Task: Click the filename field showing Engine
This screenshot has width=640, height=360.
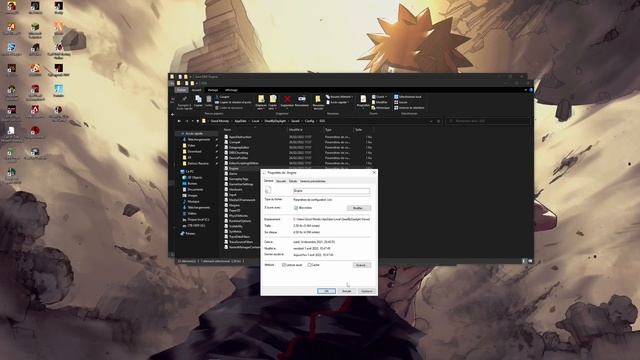Action: click(331, 191)
